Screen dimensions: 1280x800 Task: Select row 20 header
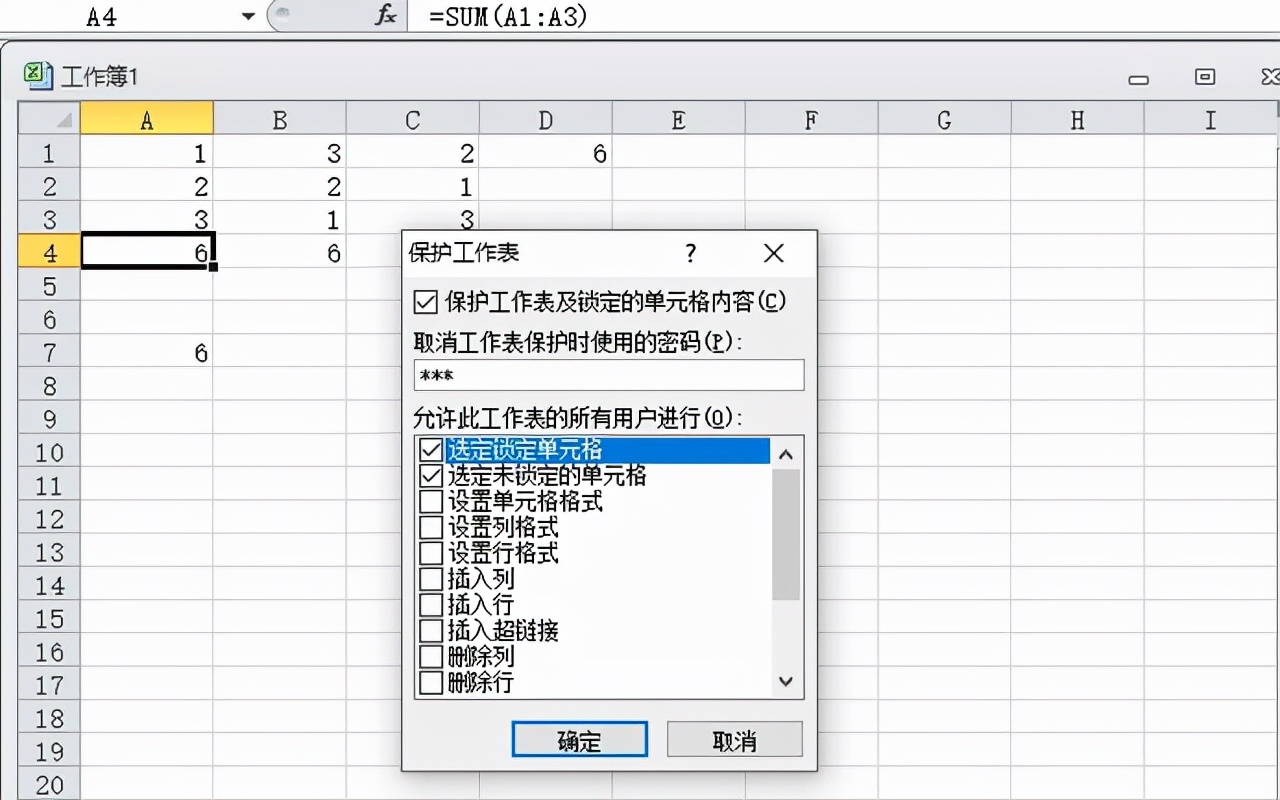[49, 784]
